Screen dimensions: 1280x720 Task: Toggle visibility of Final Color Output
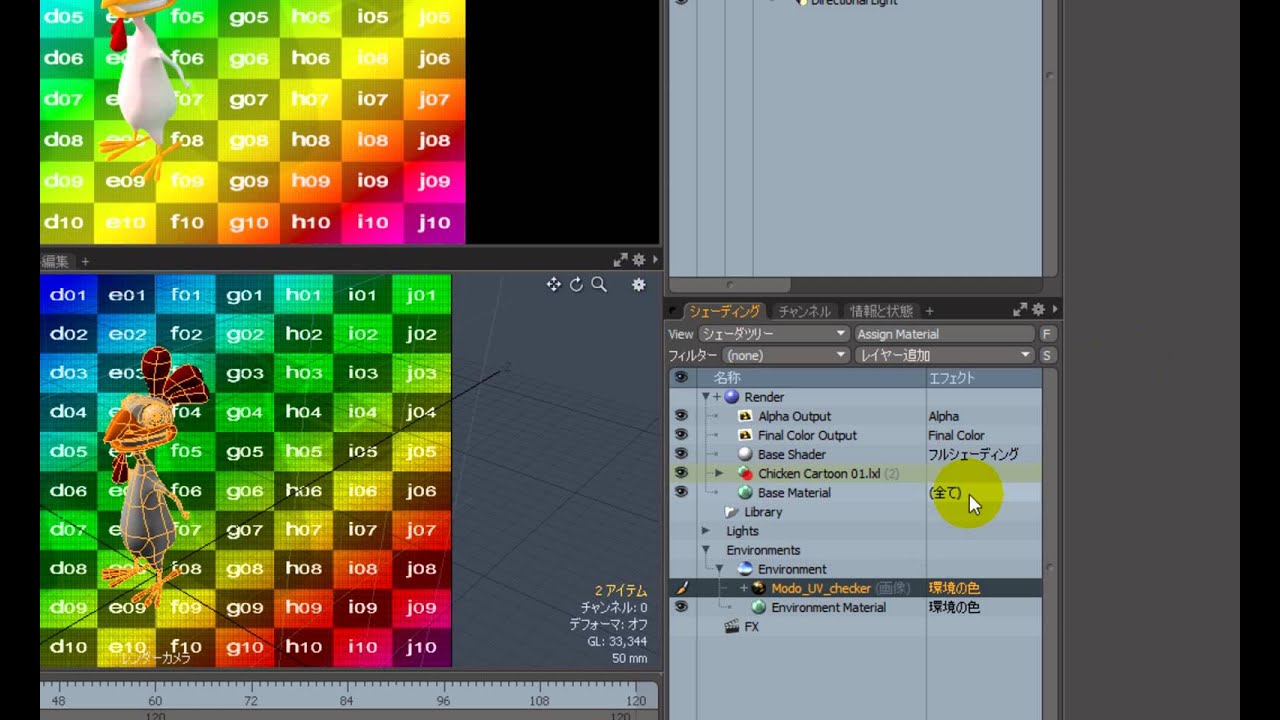pyautogui.click(x=681, y=435)
